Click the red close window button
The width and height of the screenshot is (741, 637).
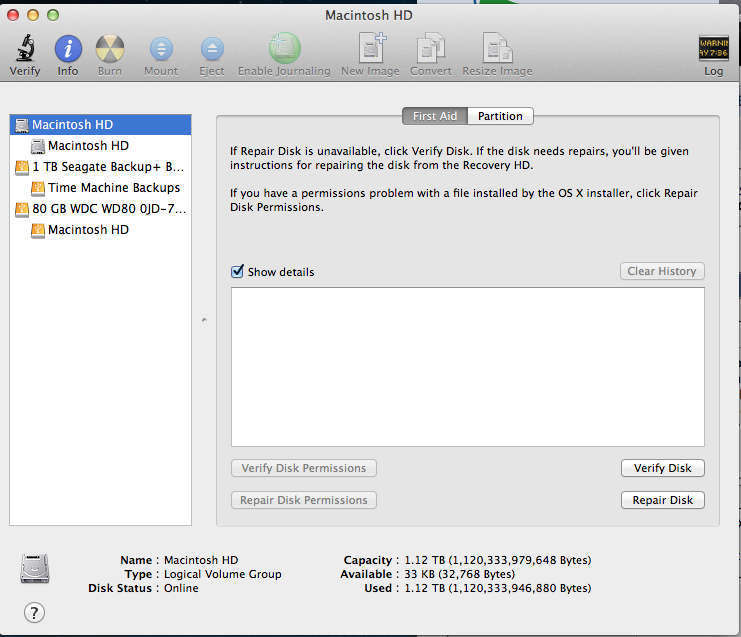point(13,15)
